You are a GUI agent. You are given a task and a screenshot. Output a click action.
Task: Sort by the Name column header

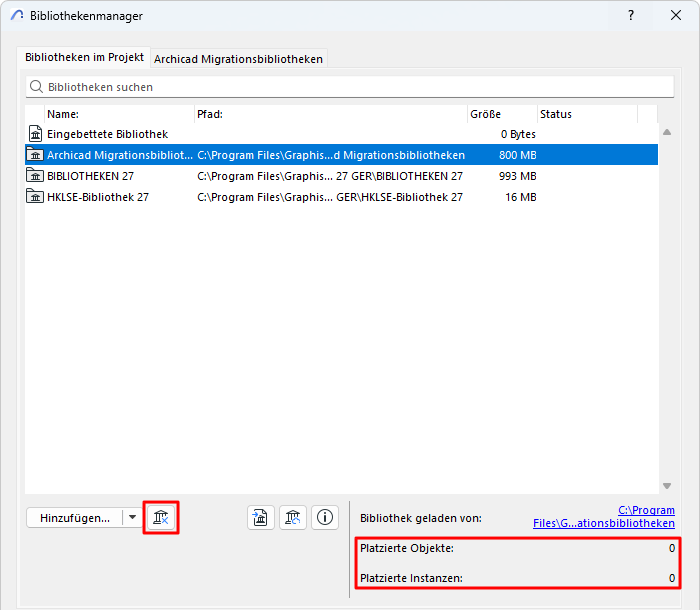(x=120, y=114)
